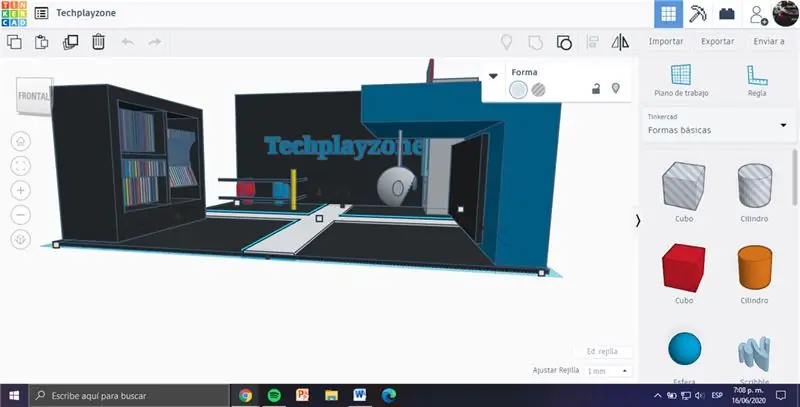Click Ed. rejilla button
Screen dimensions: 800x407
602,351
